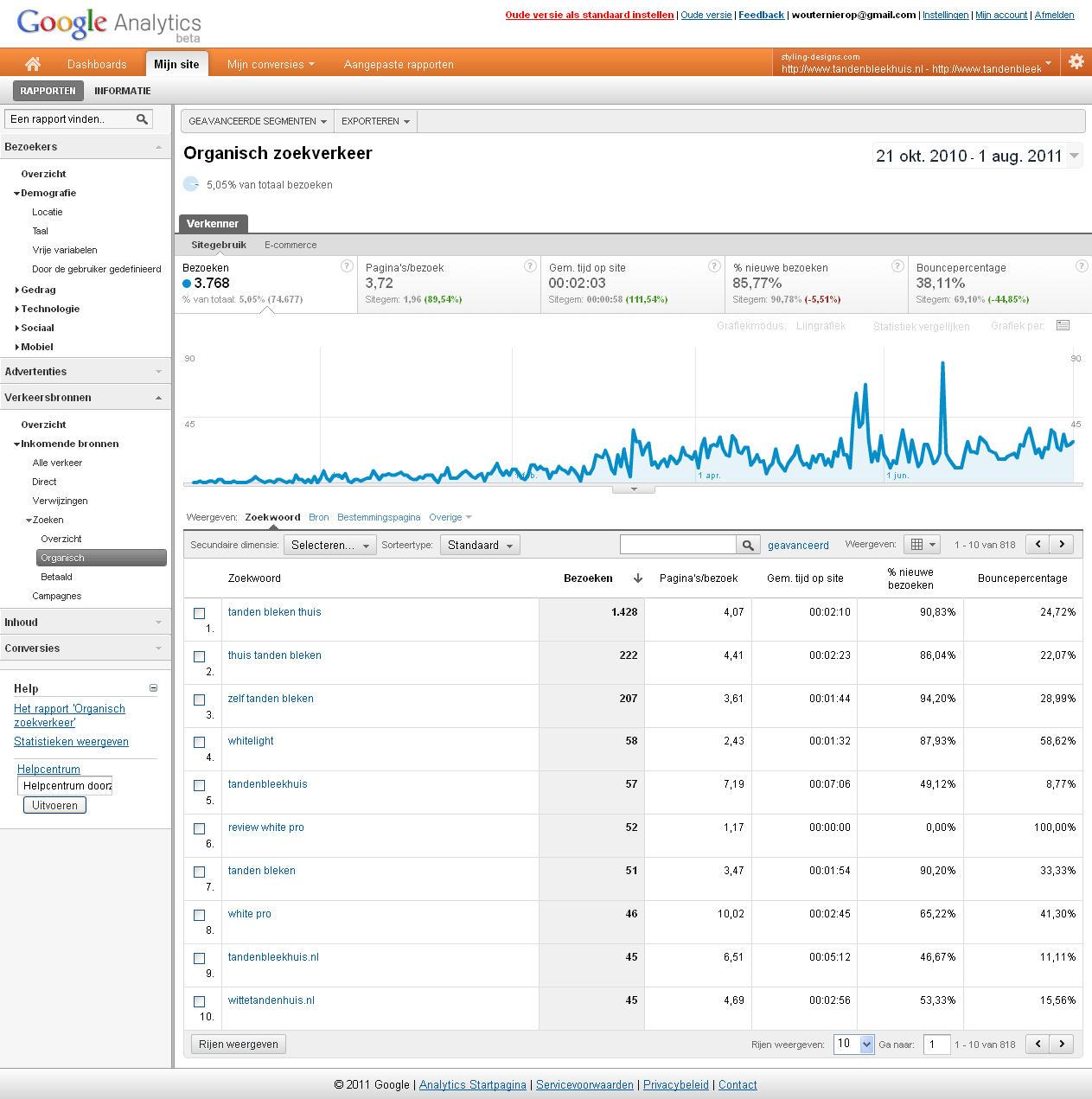
Task: Open Mijn conversies menu
Action: [271, 64]
